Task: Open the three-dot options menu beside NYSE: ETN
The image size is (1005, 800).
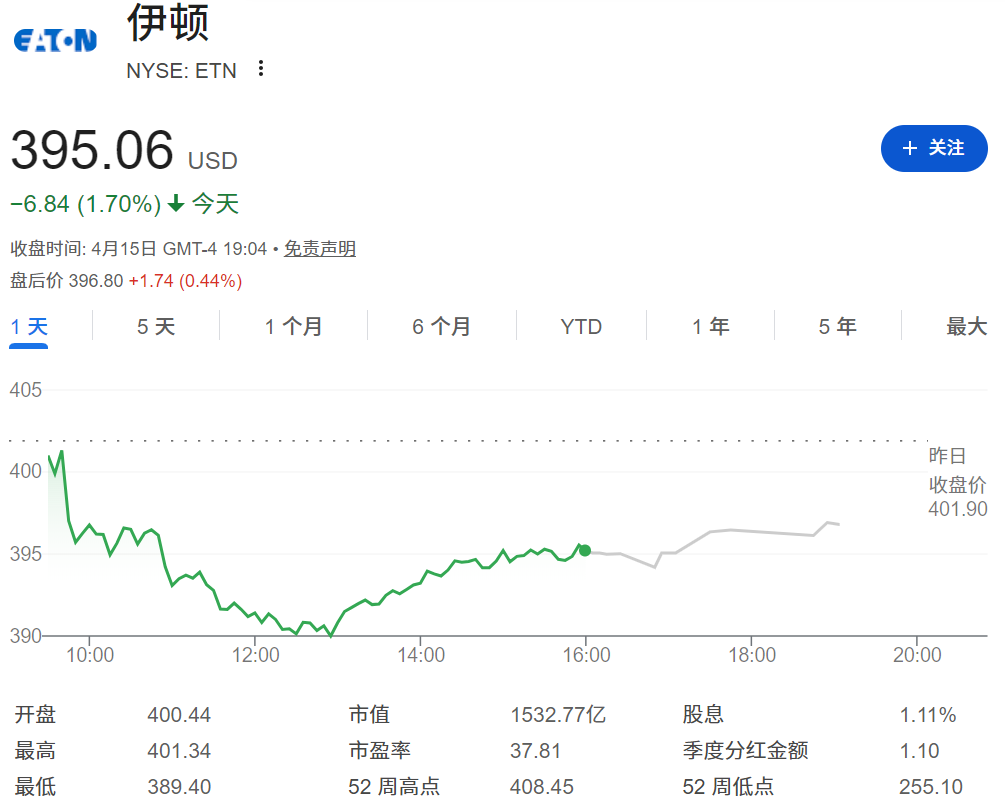Action: coord(260,69)
